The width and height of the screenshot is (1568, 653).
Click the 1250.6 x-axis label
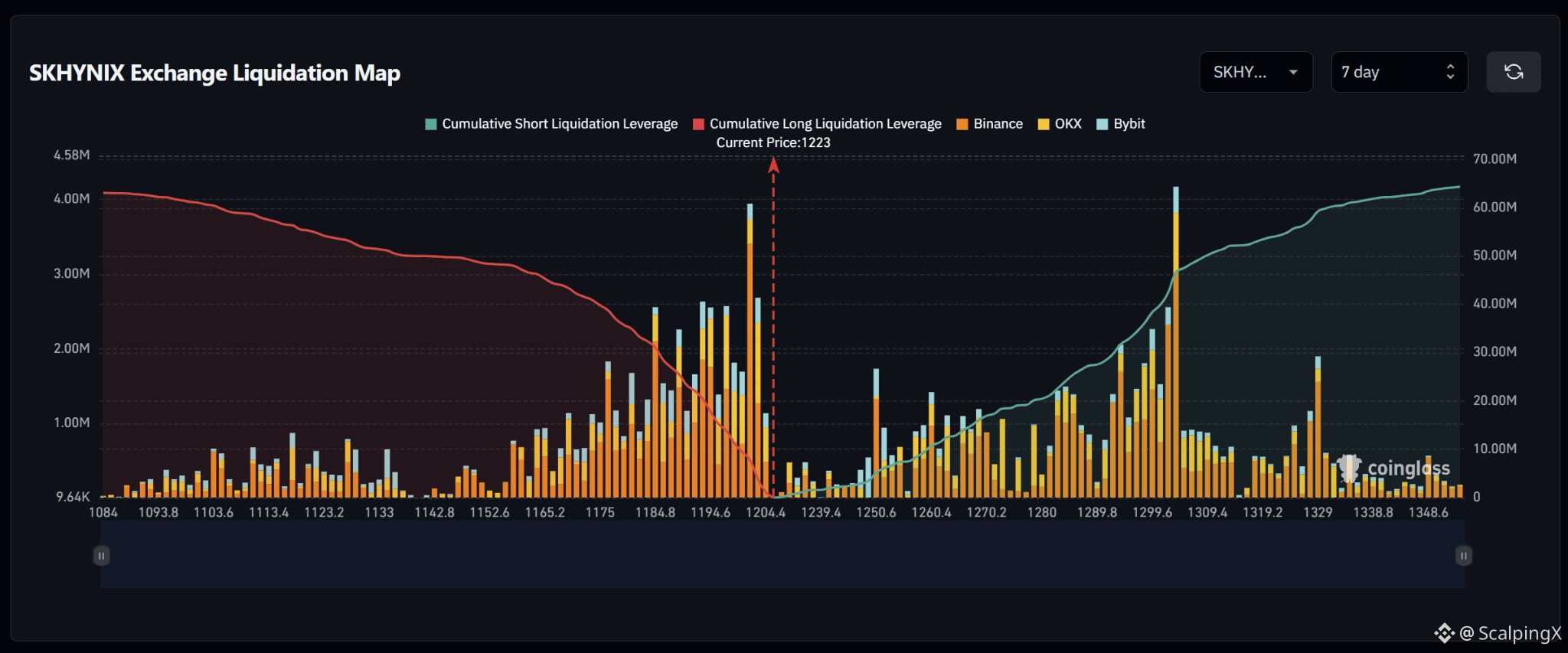tap(876, 512)
